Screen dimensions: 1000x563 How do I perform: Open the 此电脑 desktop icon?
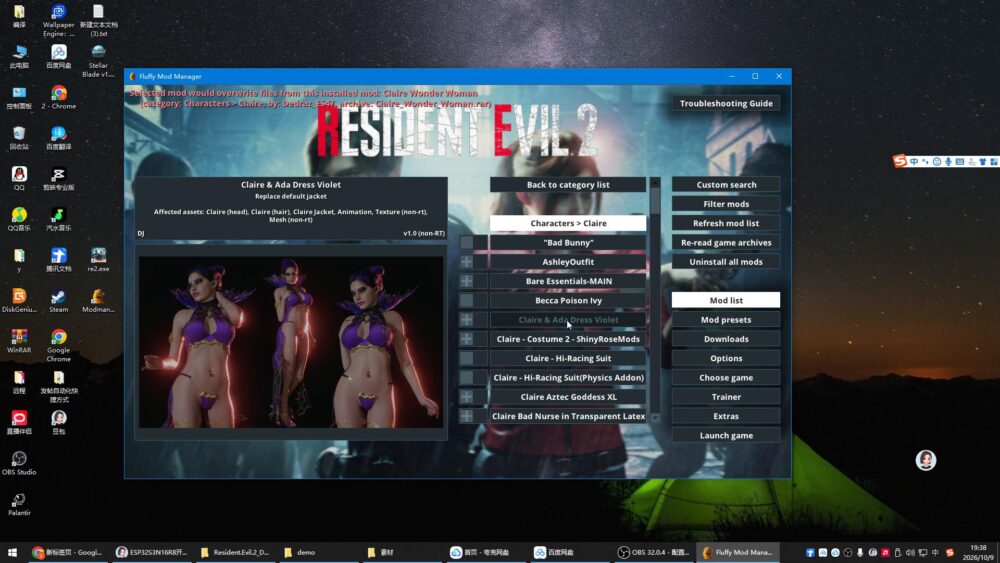tap(19, 56)
